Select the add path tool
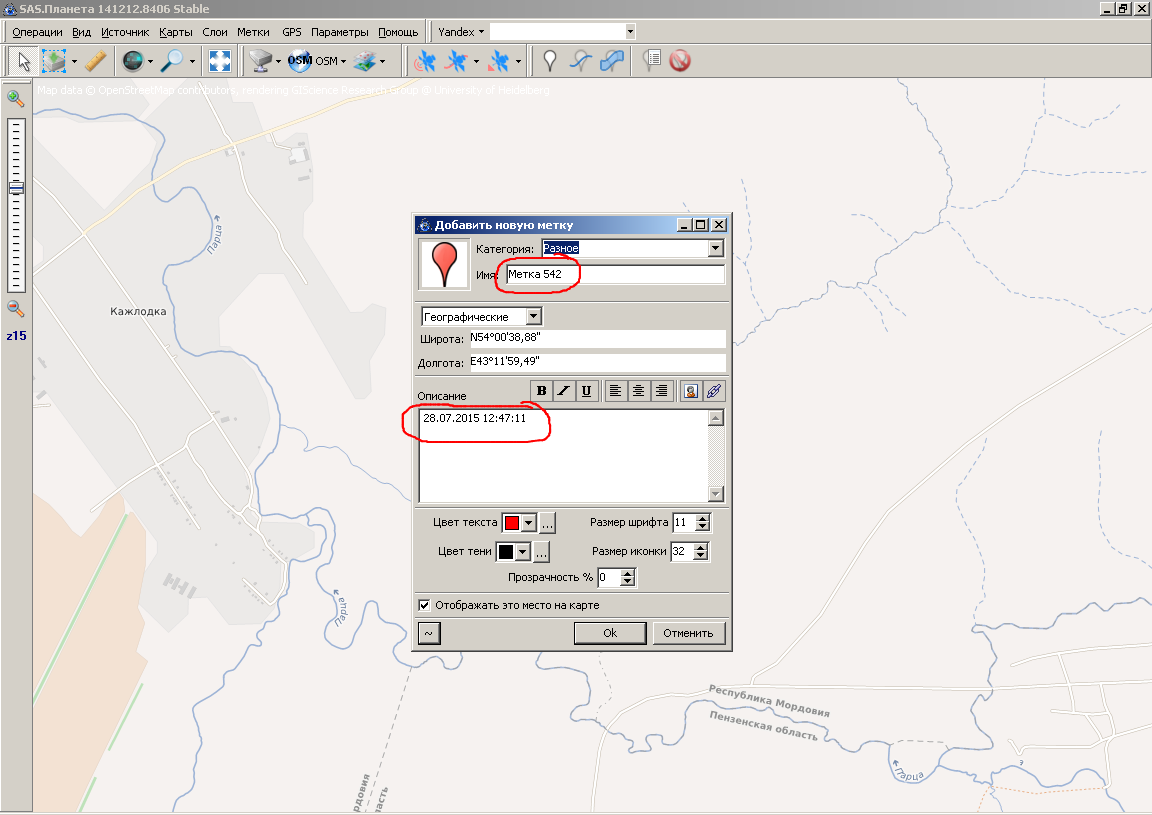Image resolution: width=1152 pixels, height=815 pixels. coord(580,62)
